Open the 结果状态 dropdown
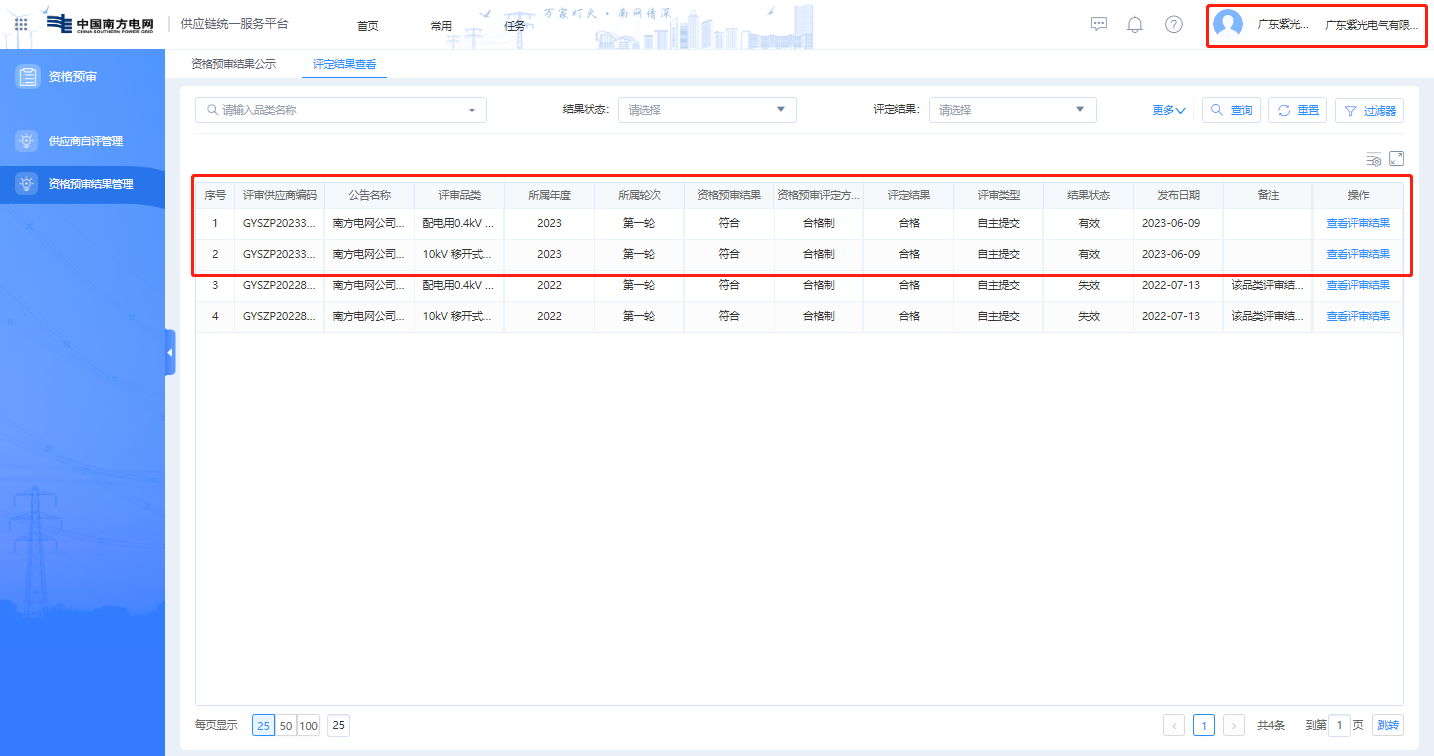1434x756 pixels. point(706,110)
